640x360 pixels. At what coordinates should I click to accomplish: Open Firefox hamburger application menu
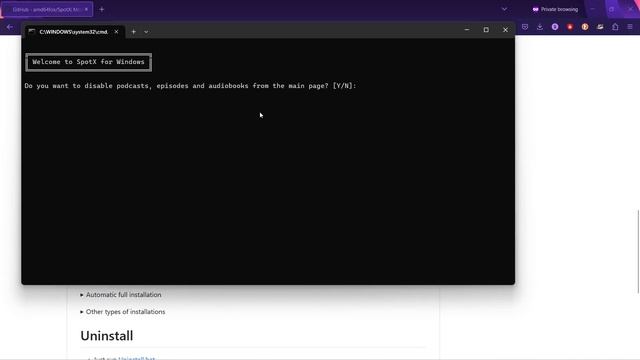click(630, 27)
